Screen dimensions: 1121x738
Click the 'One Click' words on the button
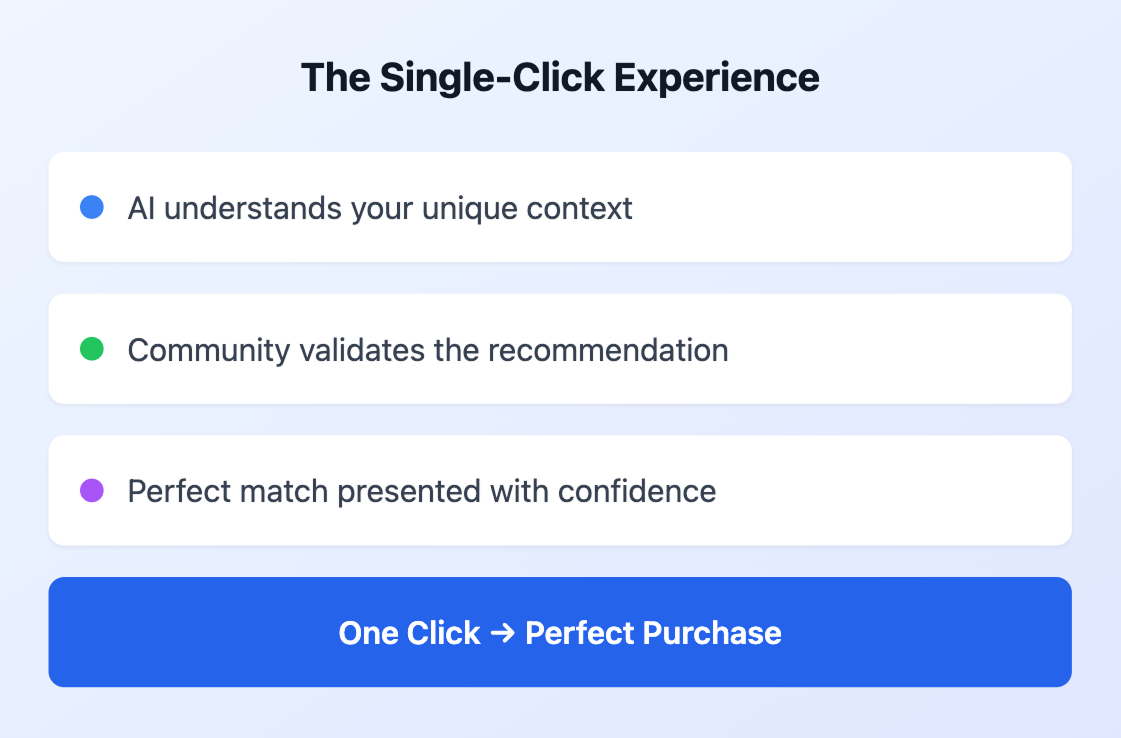(x=410, y=633)
